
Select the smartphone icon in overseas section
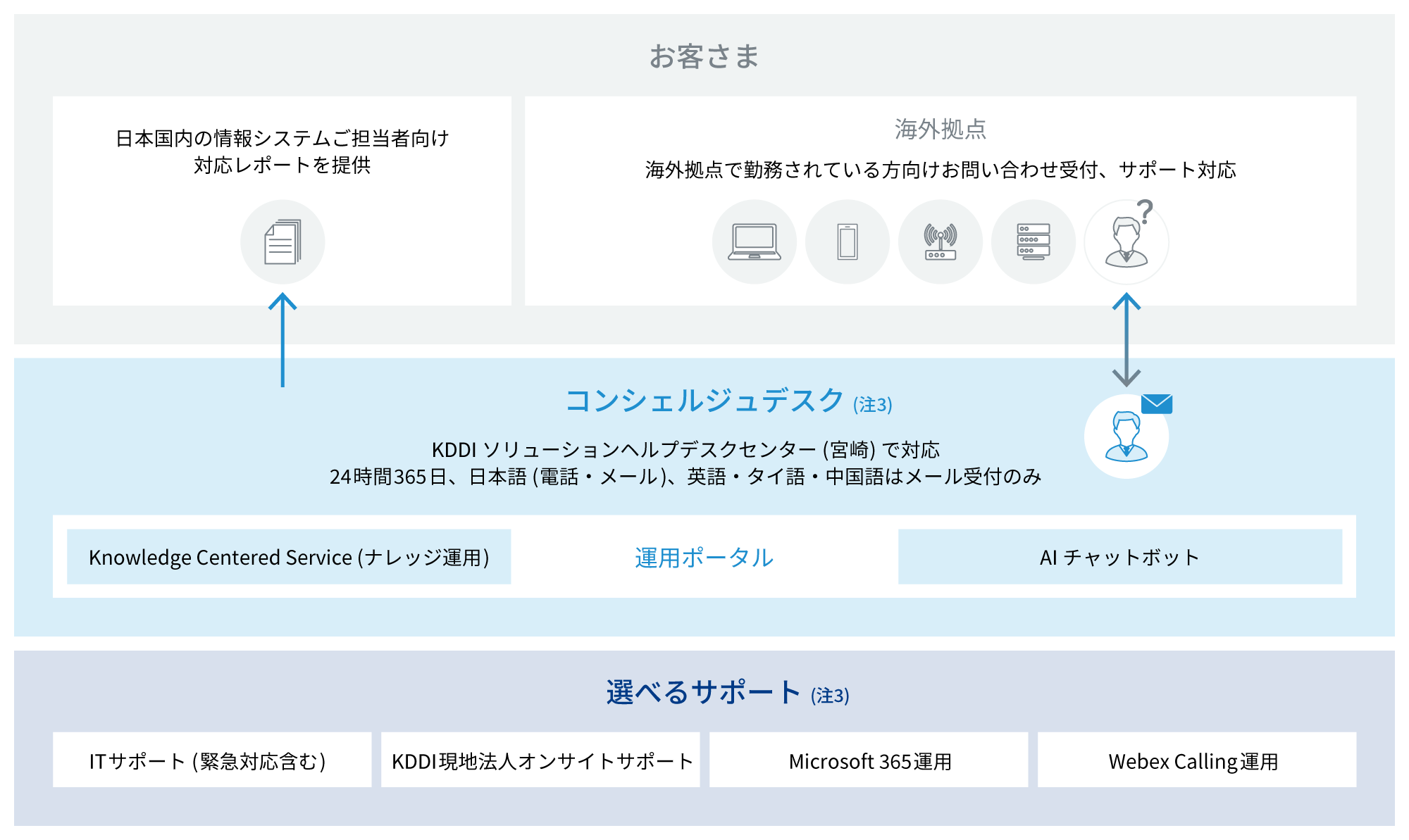(x=847, y=242)
